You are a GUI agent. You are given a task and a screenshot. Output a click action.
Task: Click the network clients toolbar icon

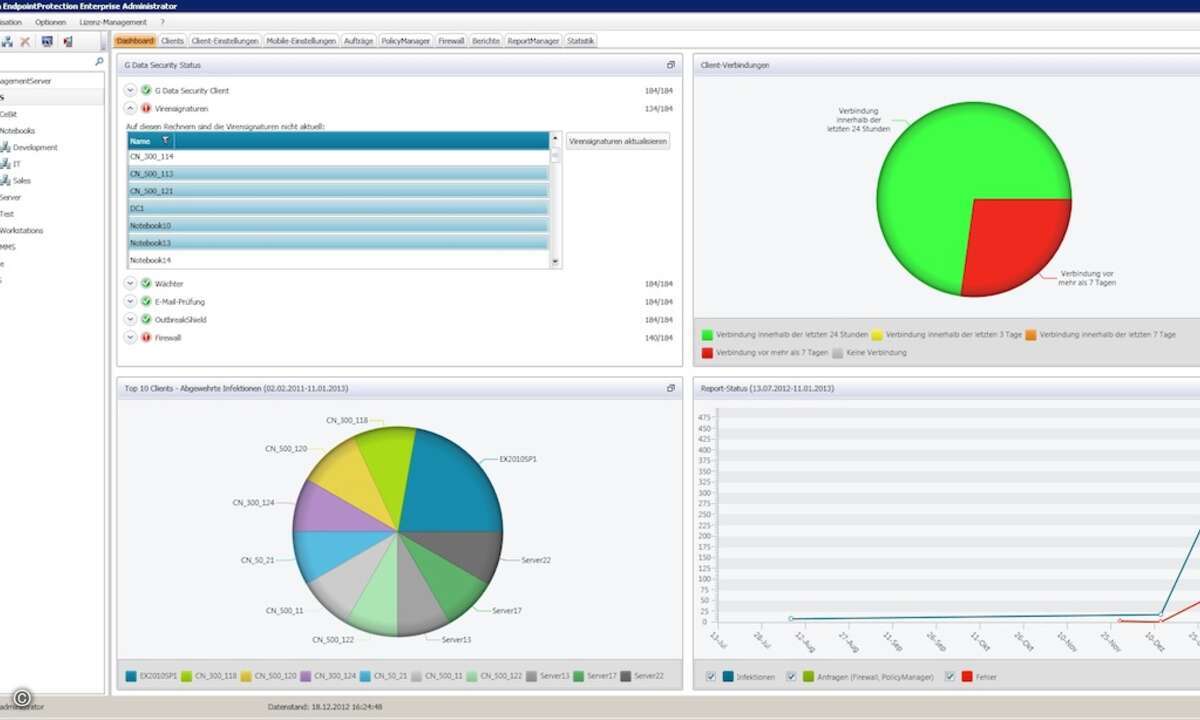(x=7, y=41)
